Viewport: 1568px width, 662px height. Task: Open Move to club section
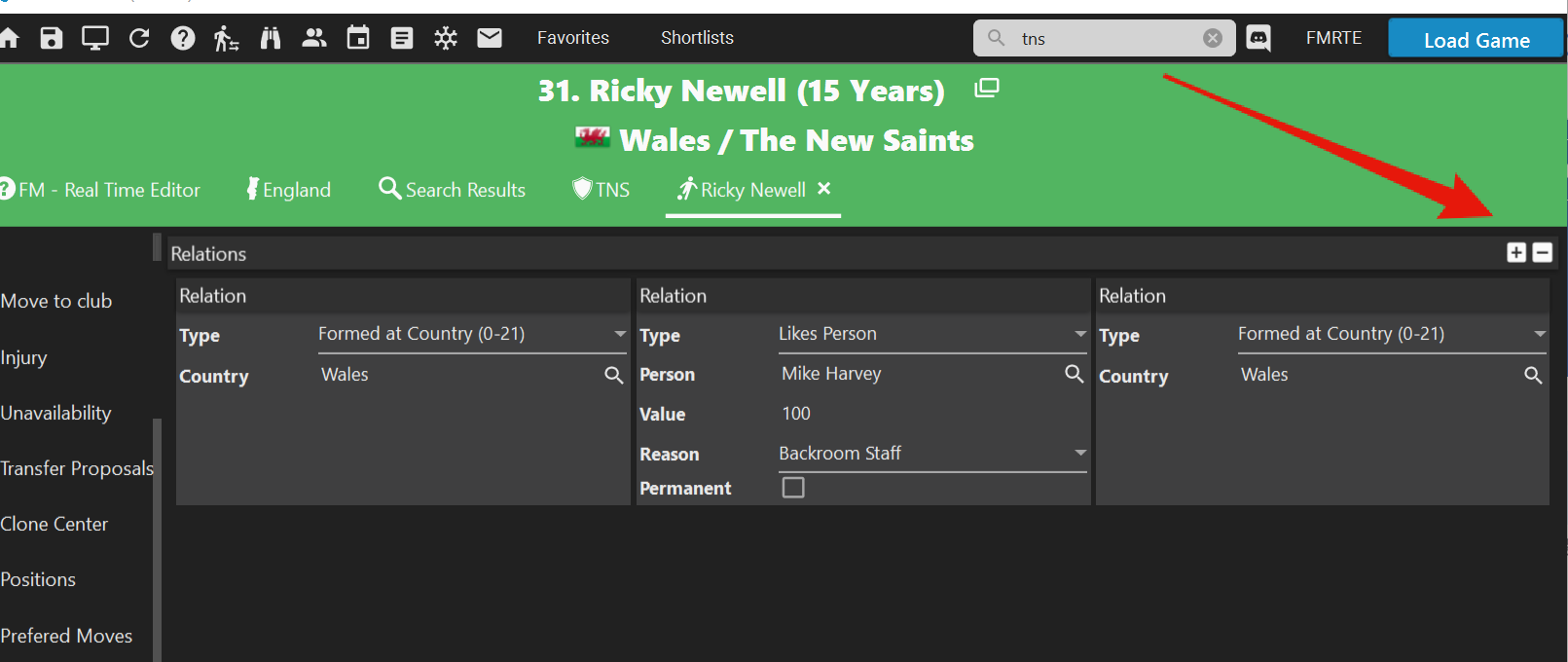56,302
